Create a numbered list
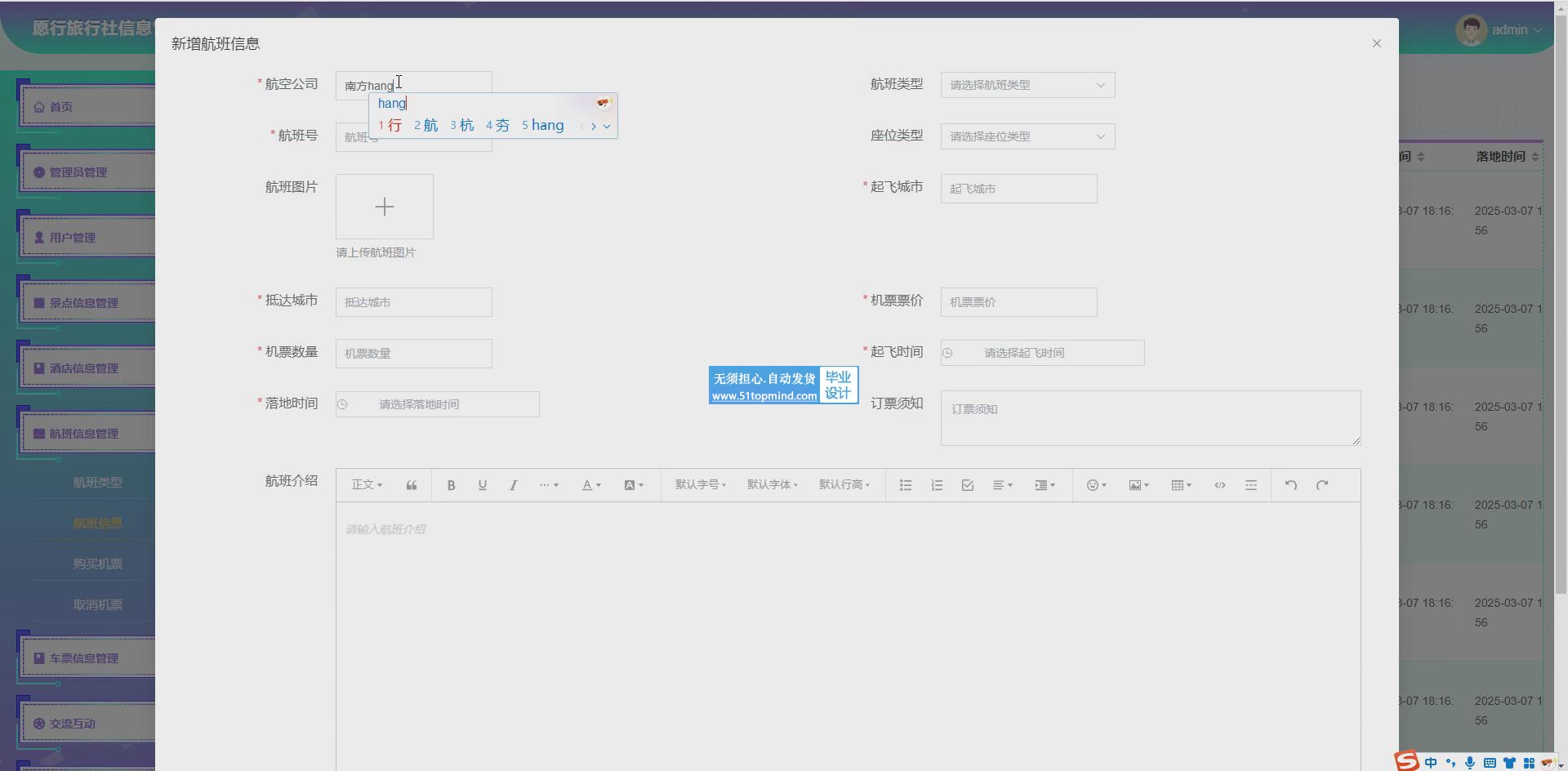Viewport: 1568px width, 771px height. pos(937,485)
